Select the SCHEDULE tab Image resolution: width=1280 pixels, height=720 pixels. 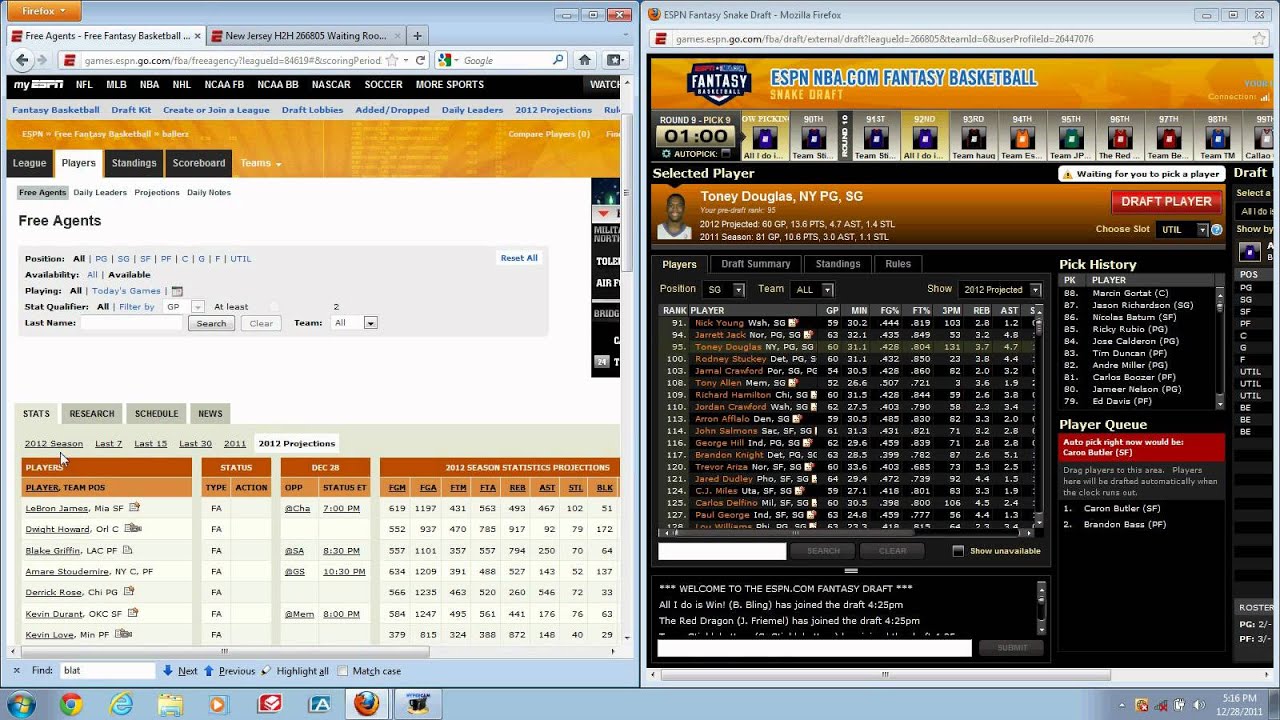[x=156, y=413]
